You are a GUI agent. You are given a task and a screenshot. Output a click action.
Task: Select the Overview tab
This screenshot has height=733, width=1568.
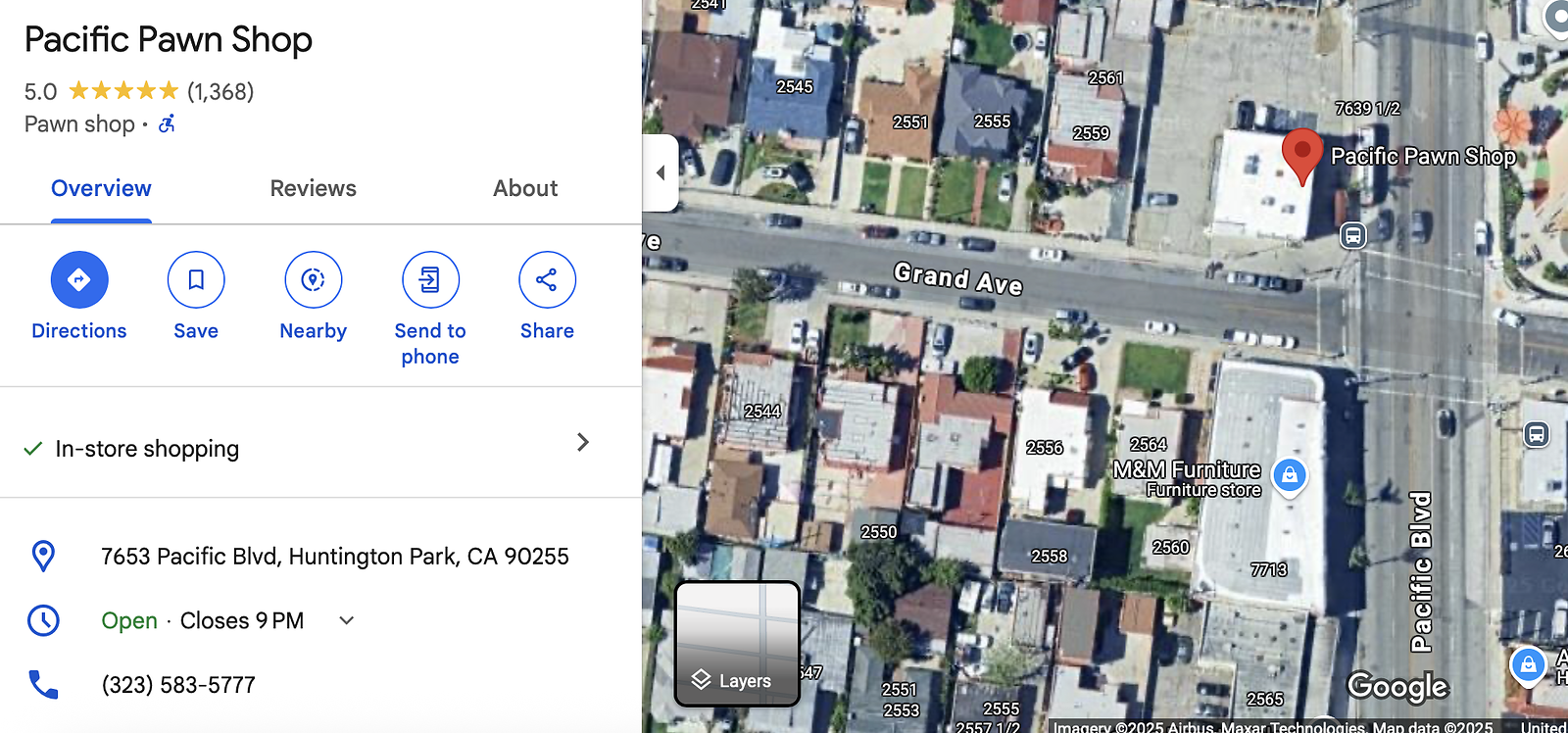[101, 188]
